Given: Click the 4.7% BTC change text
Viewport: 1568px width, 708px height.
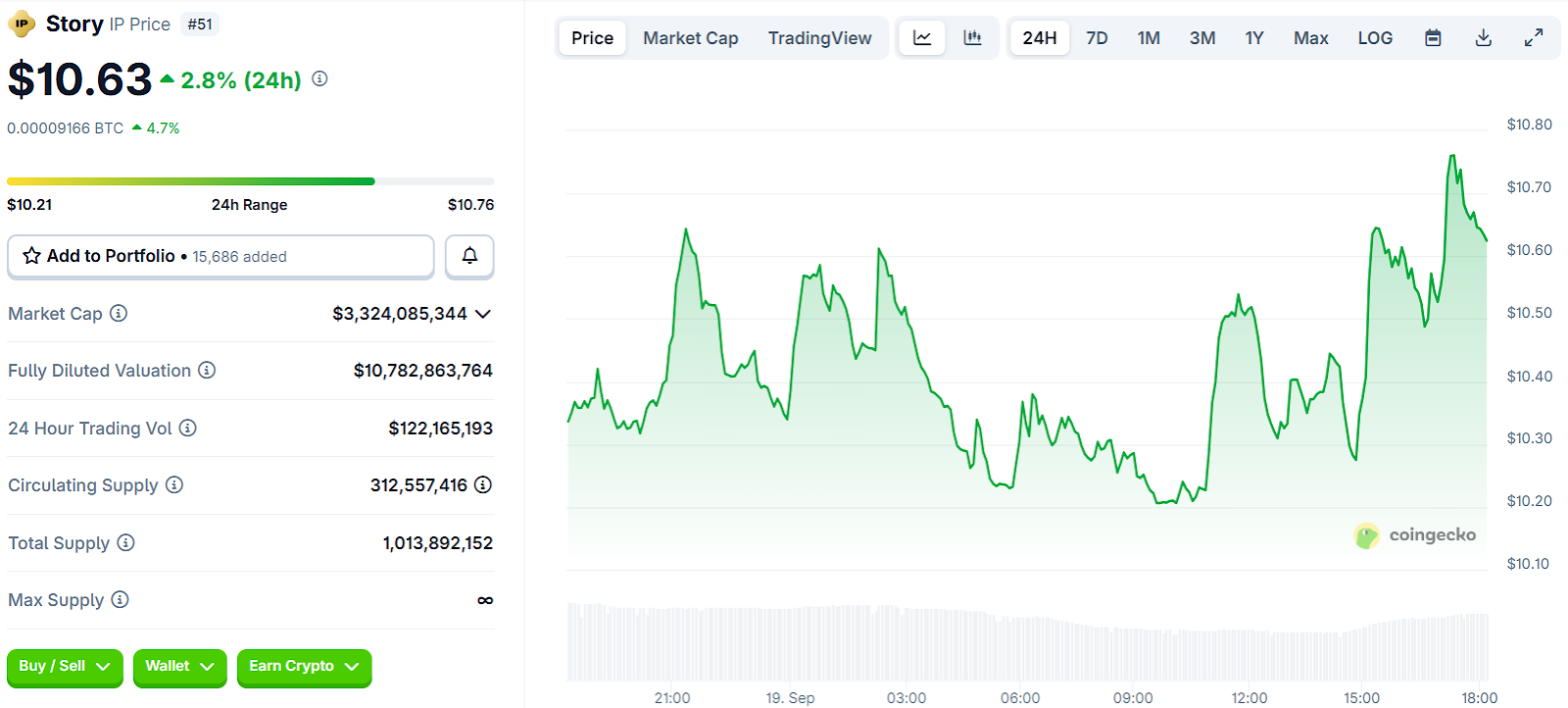Looking at the screenshot, I should click(163, 128).
